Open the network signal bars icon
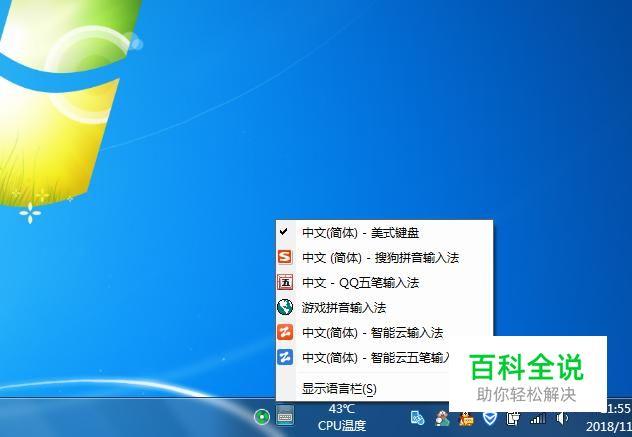Image resolution: width=632 pixels, height=437 pixels. (538, 418)
